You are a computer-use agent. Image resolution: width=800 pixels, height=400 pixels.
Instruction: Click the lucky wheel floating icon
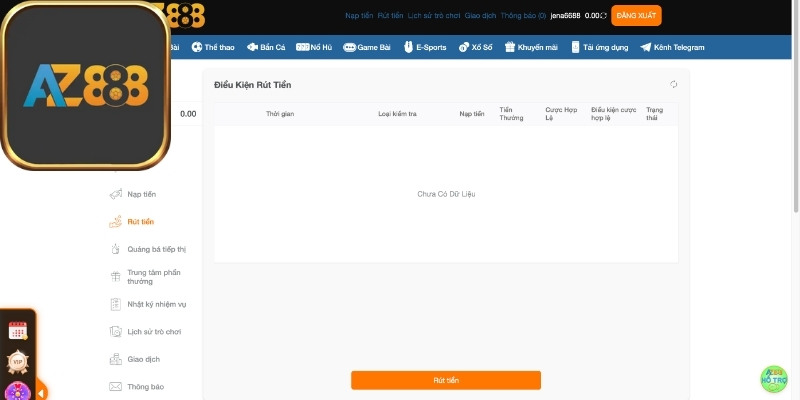tap(17, 391)
